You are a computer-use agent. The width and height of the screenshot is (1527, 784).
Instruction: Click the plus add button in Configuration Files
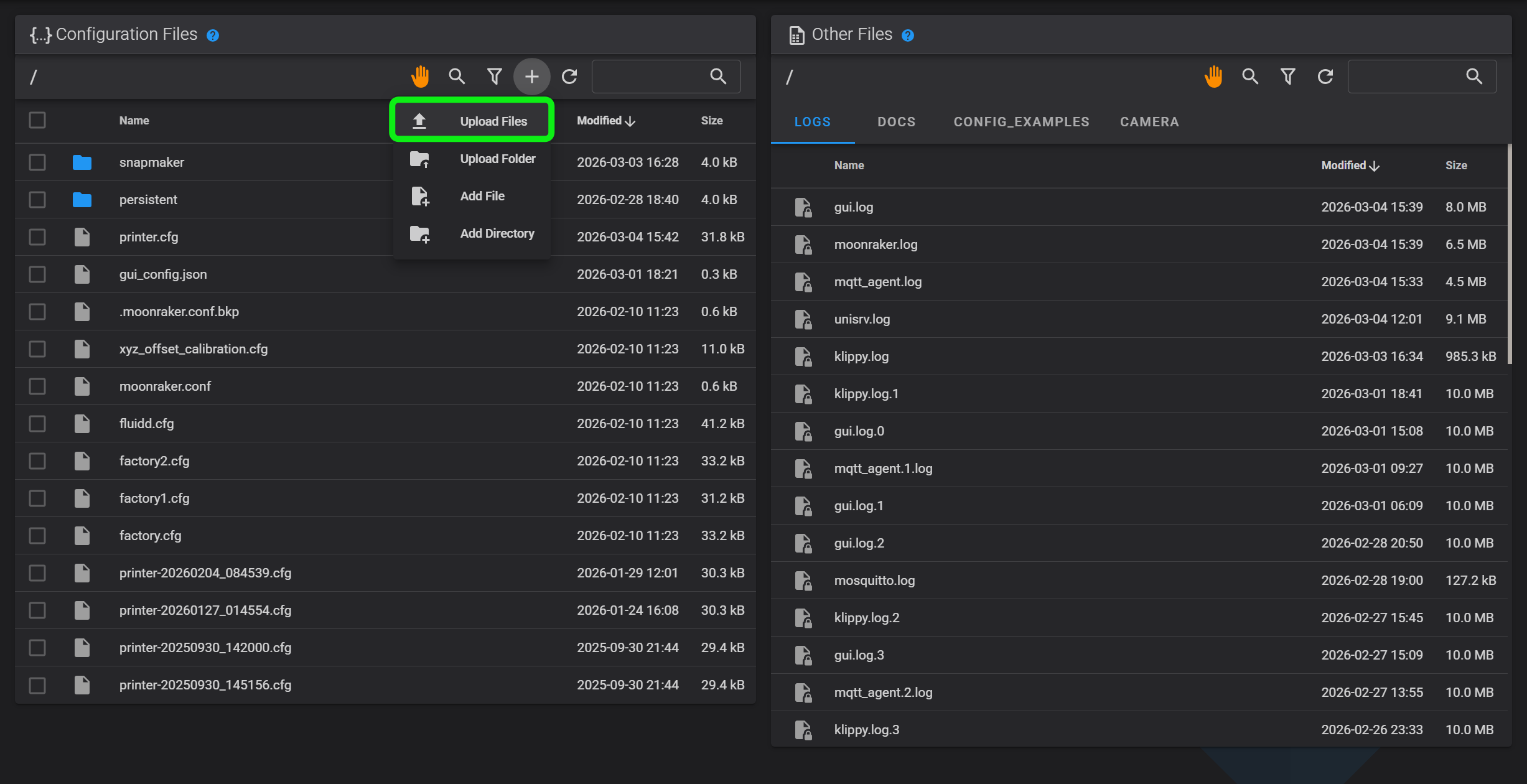(532, 77)
